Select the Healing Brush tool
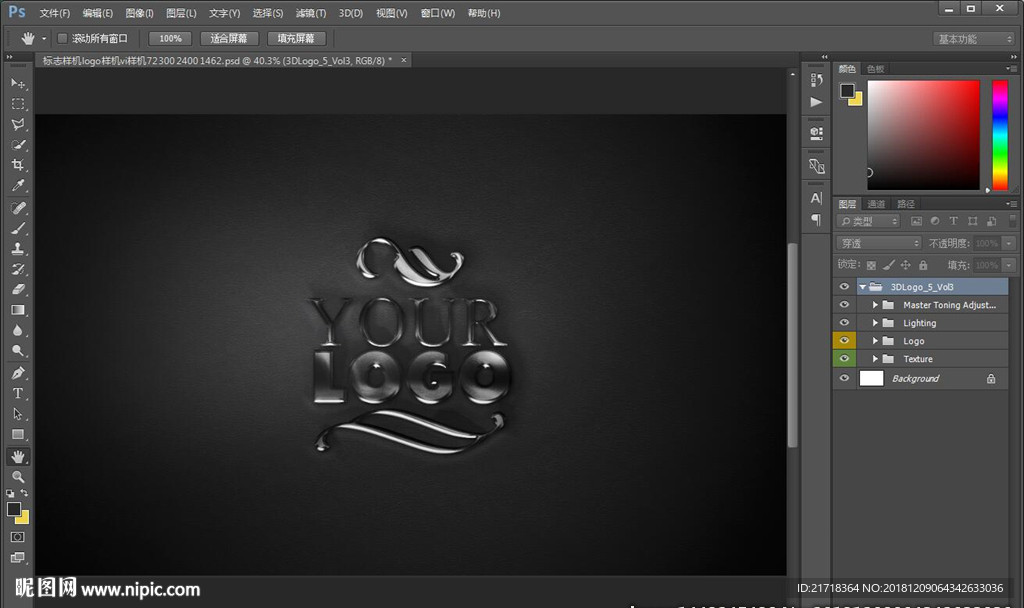 point(18,208)
